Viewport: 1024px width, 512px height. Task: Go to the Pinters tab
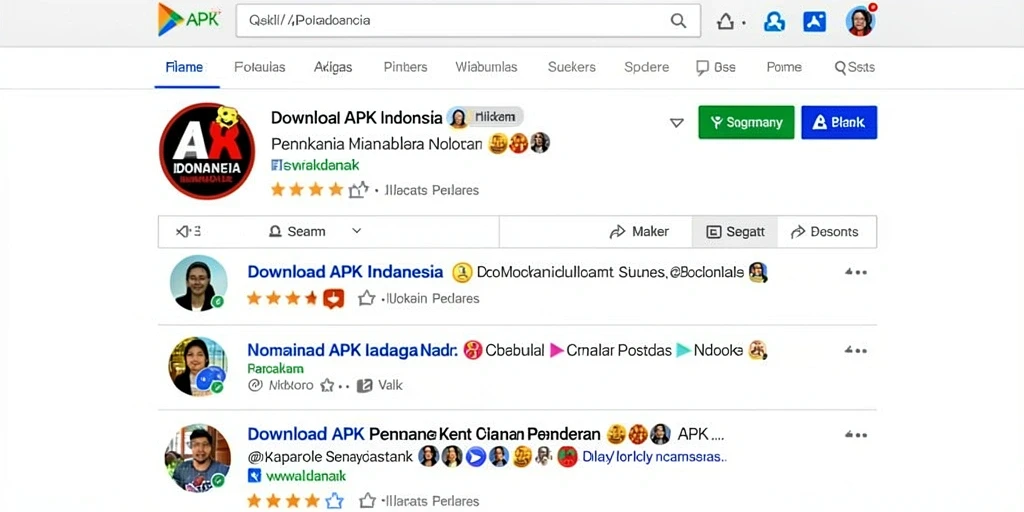[x=406, y=67]
